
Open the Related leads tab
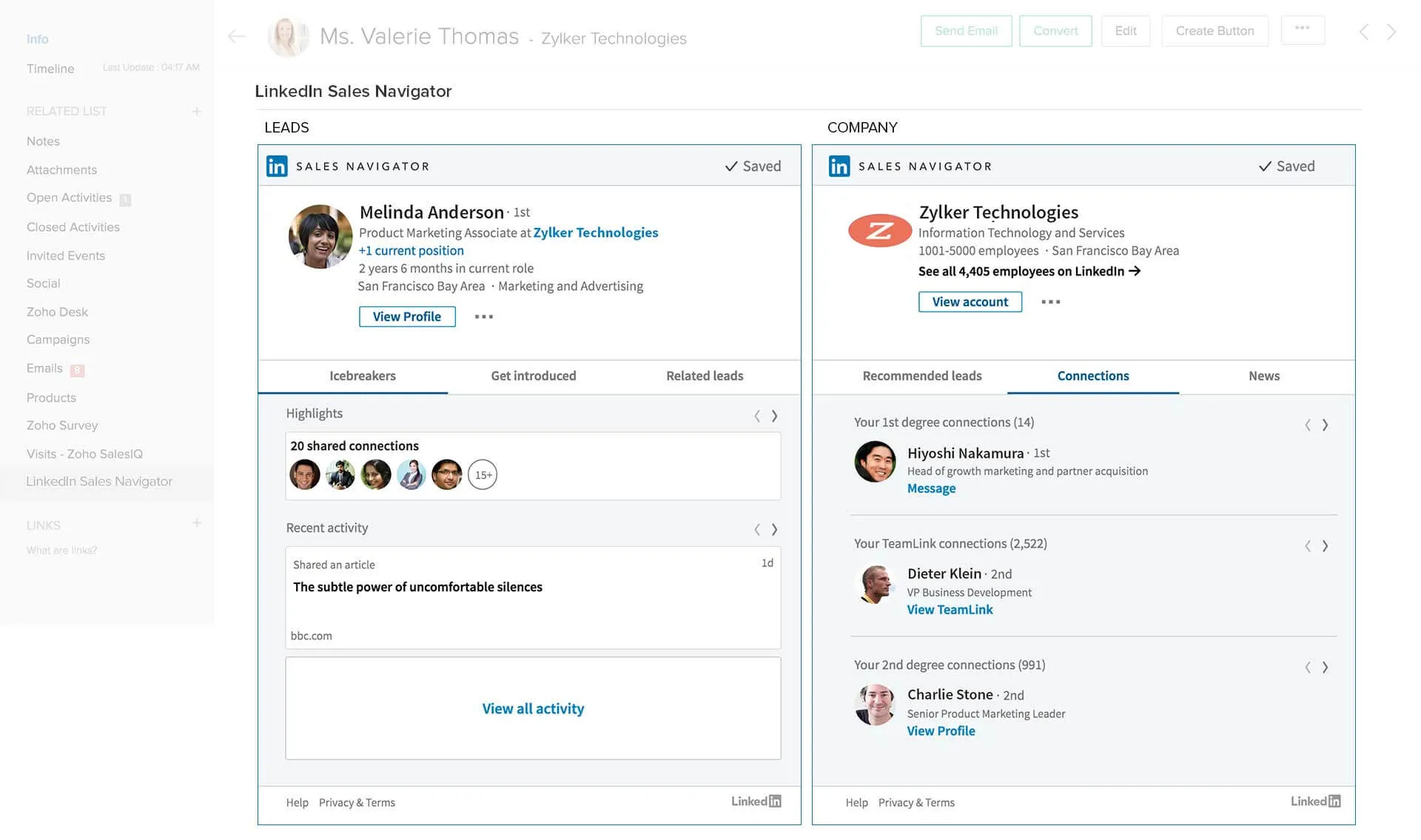(x=705, y=376)
